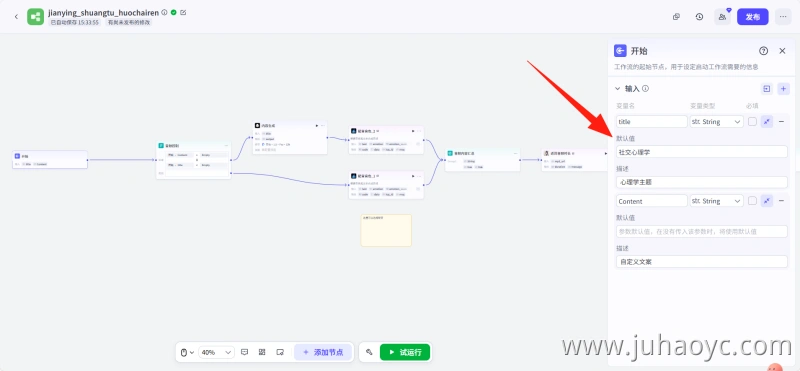Click the 添加节点 add node button
The width and height of the screenshot is (800, 371).
pyautogui.click(x=322, y=352)
